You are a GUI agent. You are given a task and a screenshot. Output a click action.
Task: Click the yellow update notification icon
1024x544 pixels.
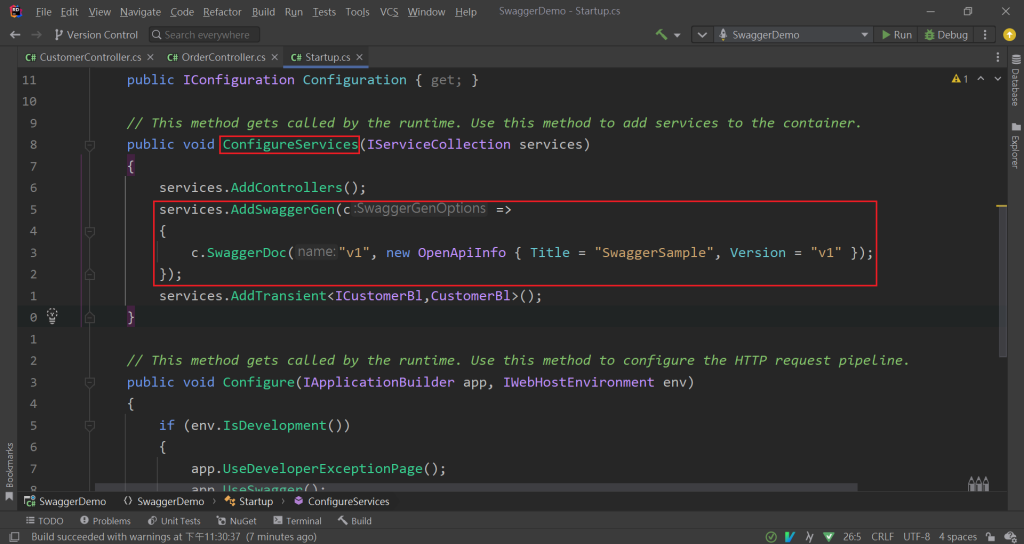pyautogui.click(x=1009, y=35)
